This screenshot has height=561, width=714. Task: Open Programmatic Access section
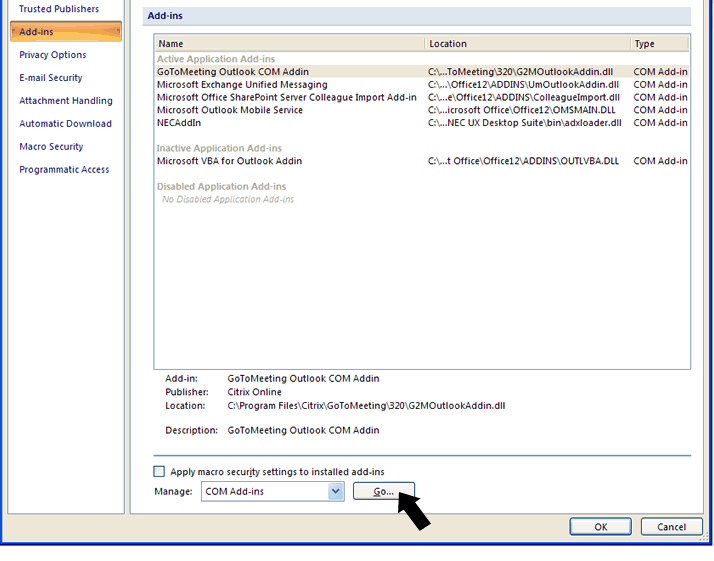[64, 169]
